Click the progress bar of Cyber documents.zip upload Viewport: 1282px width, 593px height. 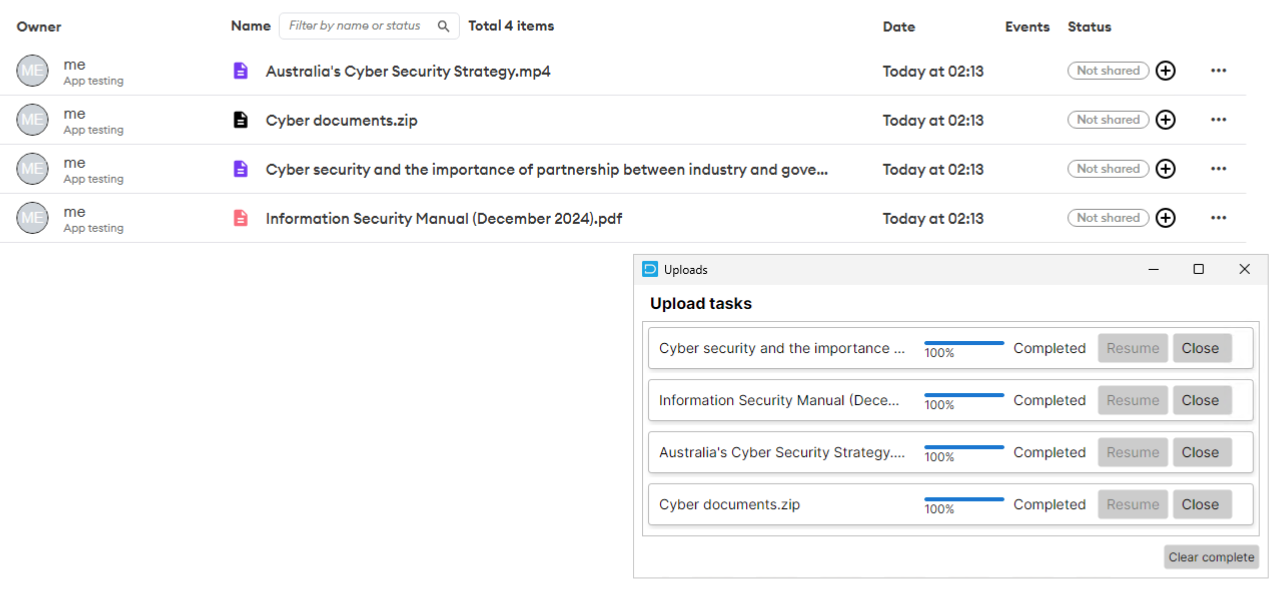coord(964,499)
